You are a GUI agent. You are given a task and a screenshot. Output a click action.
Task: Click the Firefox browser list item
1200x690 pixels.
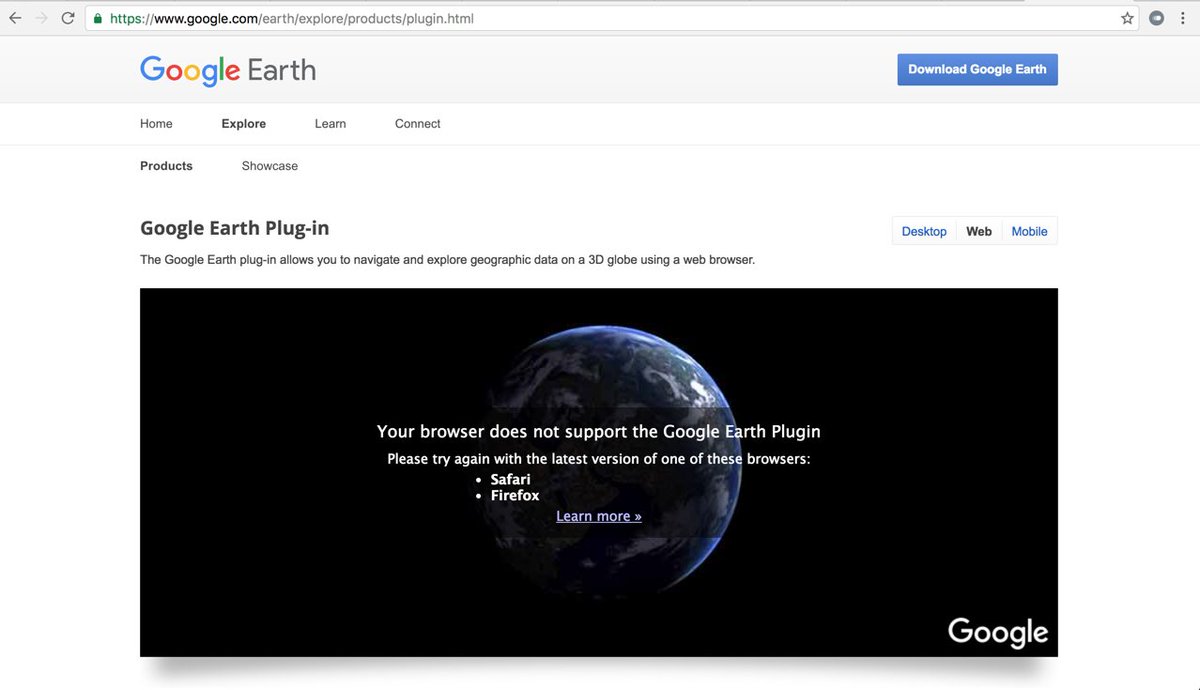tap(515, 495)
